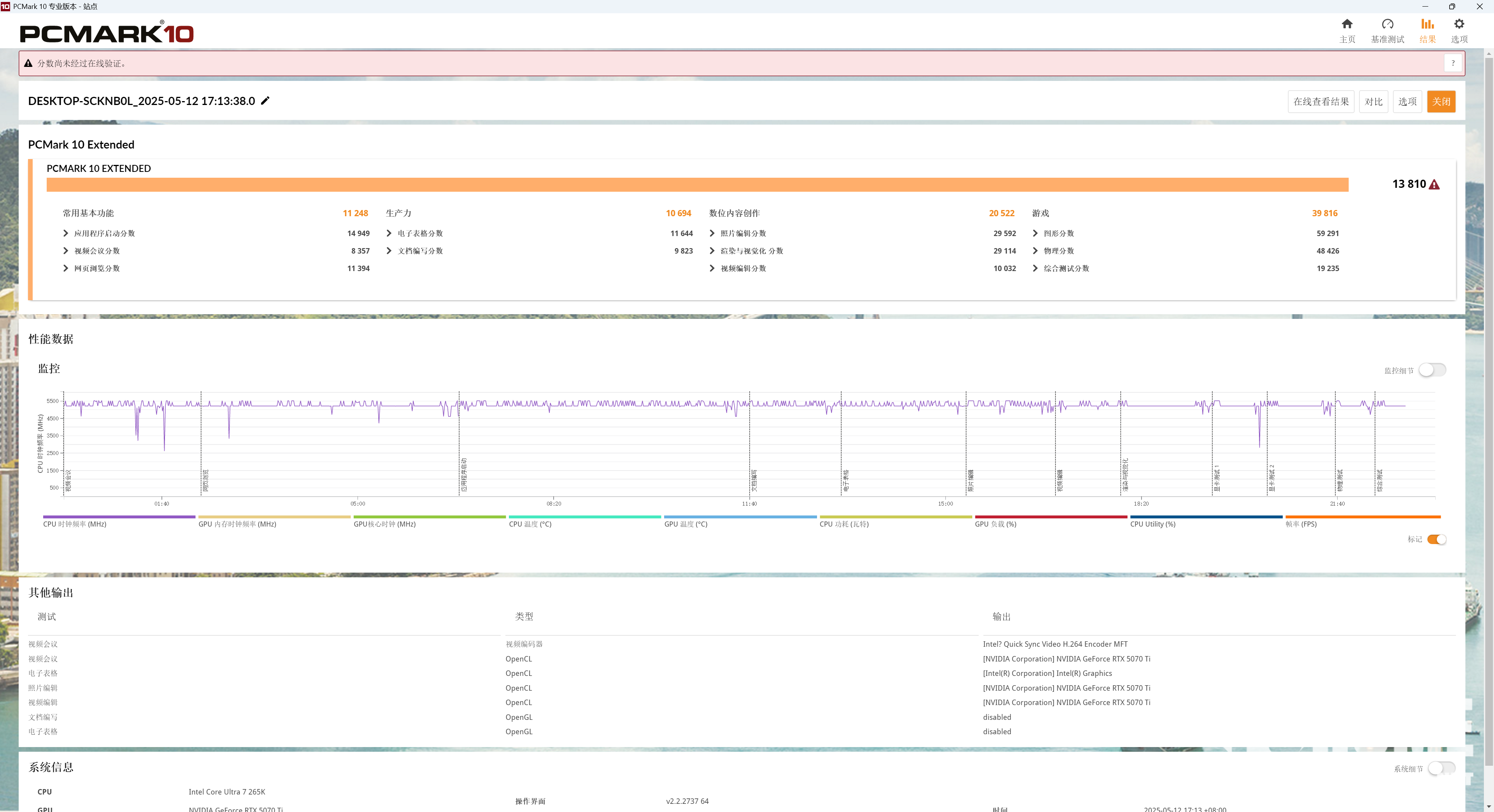The image size is (1494, 812).
Task: Click the 选项 button beside 对比
Action: pyautogui.click(x=1407, y=101)
